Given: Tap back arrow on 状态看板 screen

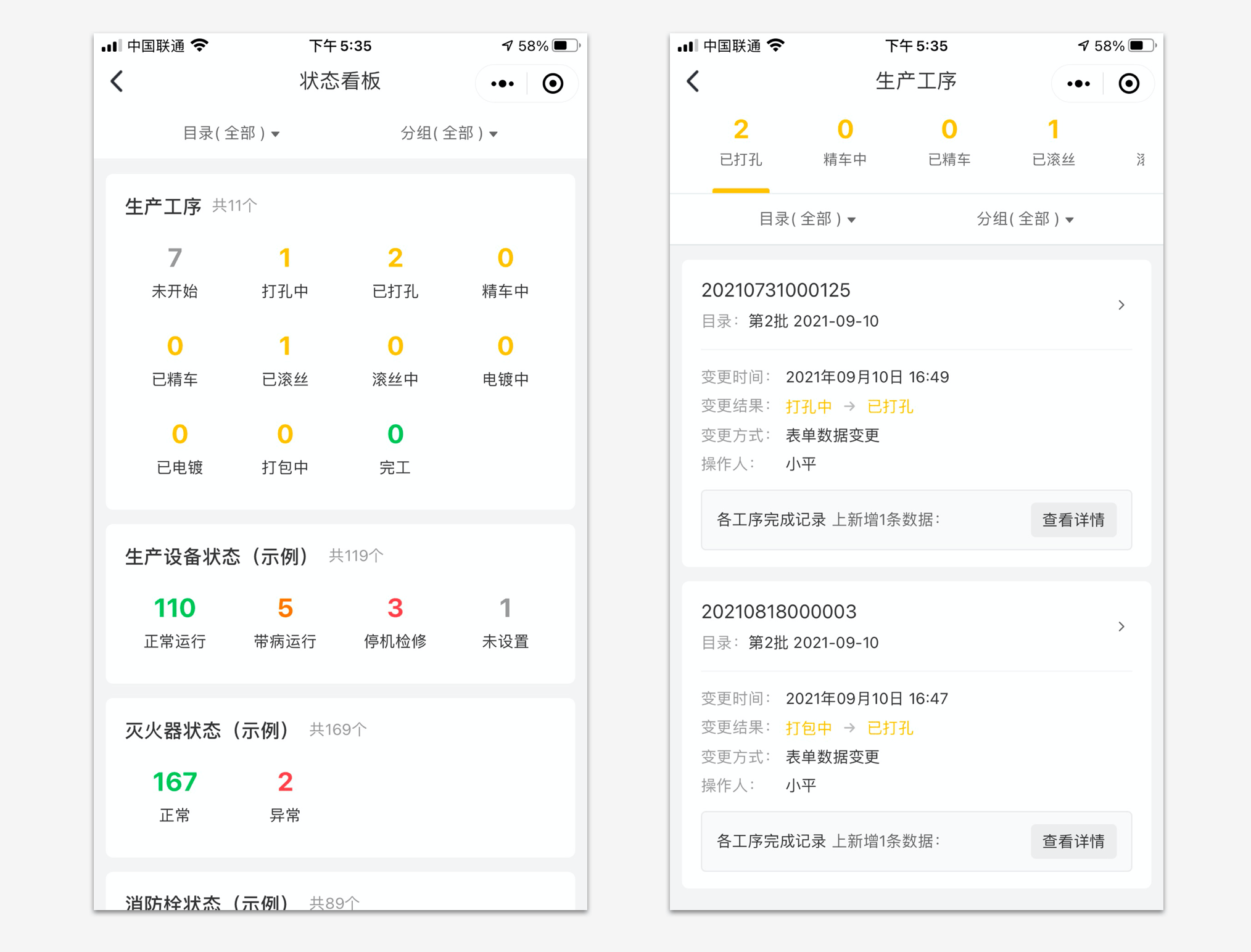Looking at the screenshot, I should point(117,81).
